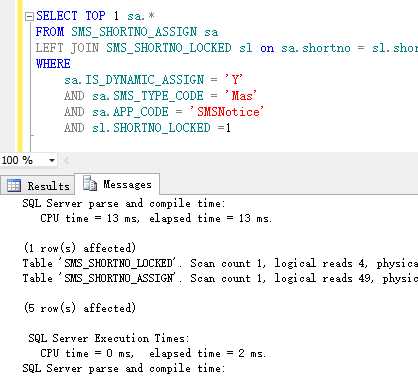This screenshot has height=377, width=418.
Task: Click 'sa.shortno' in the join condition
Action: (316, 48)
